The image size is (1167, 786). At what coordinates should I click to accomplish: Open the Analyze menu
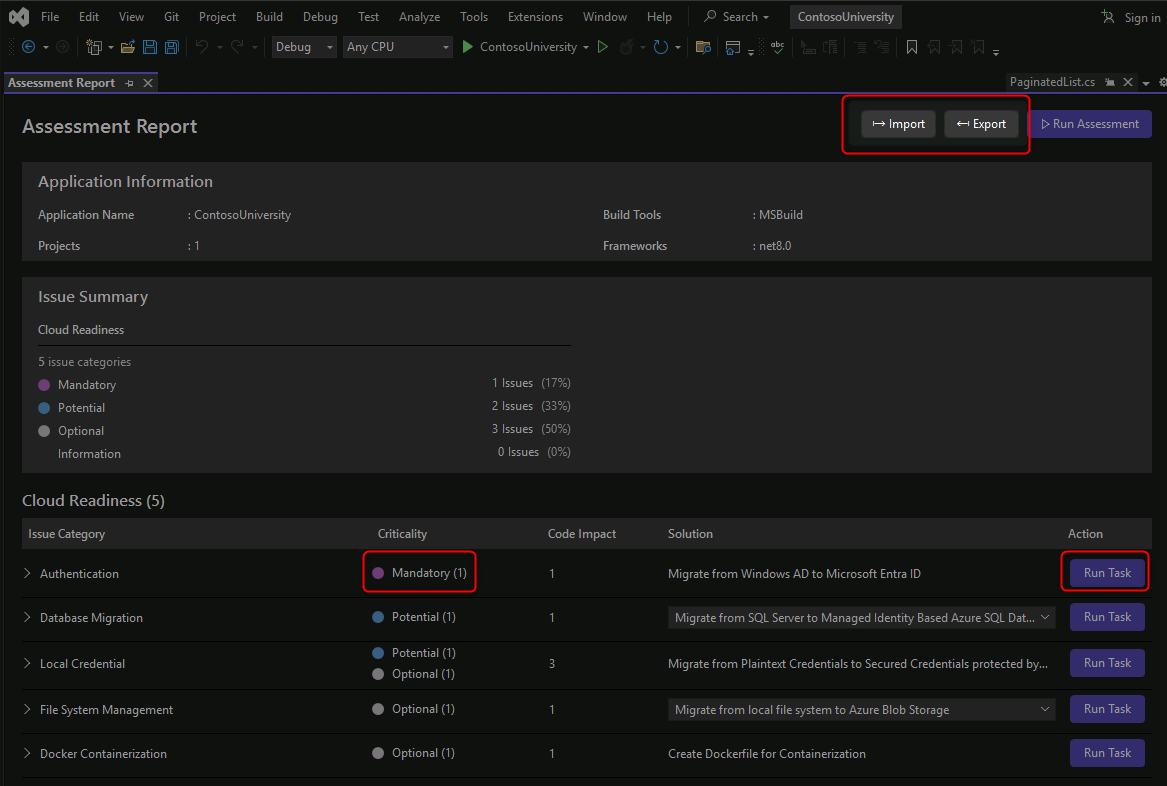(x=419, y=16)
